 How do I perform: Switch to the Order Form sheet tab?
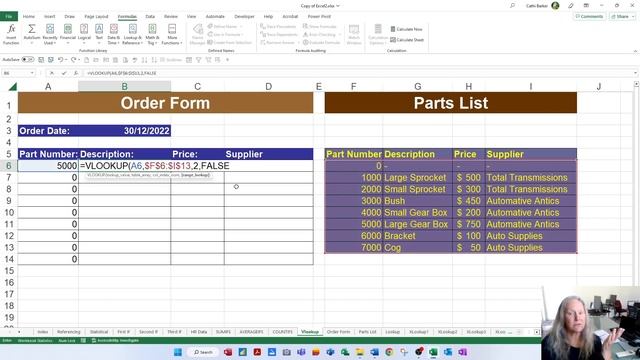(338, 332)
